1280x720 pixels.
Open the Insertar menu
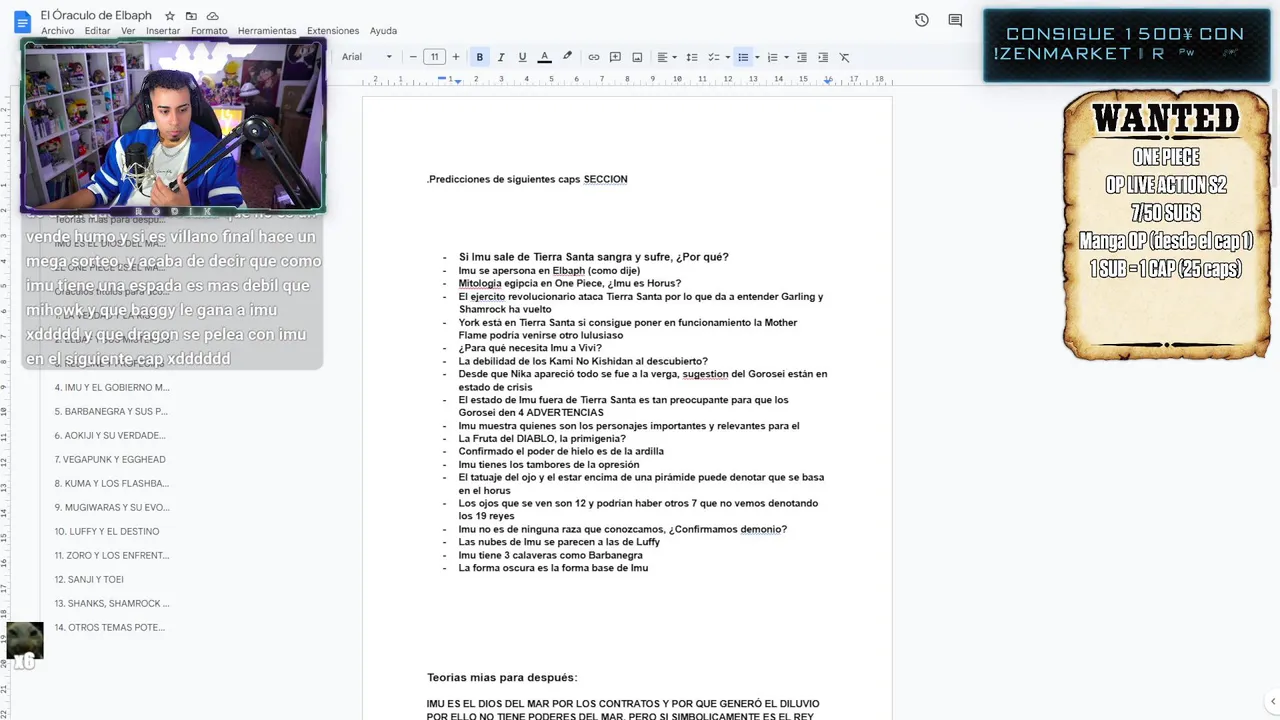click(x=163, y=31)
